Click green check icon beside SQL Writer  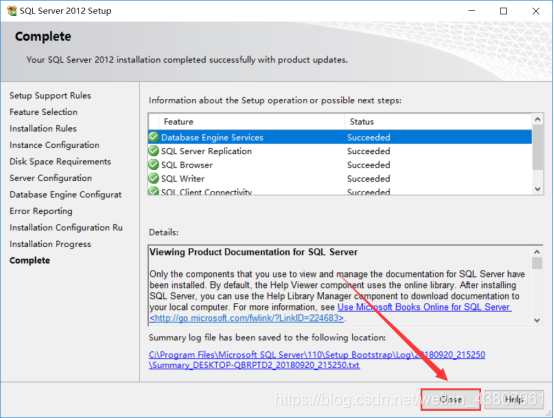click(154, 178)
